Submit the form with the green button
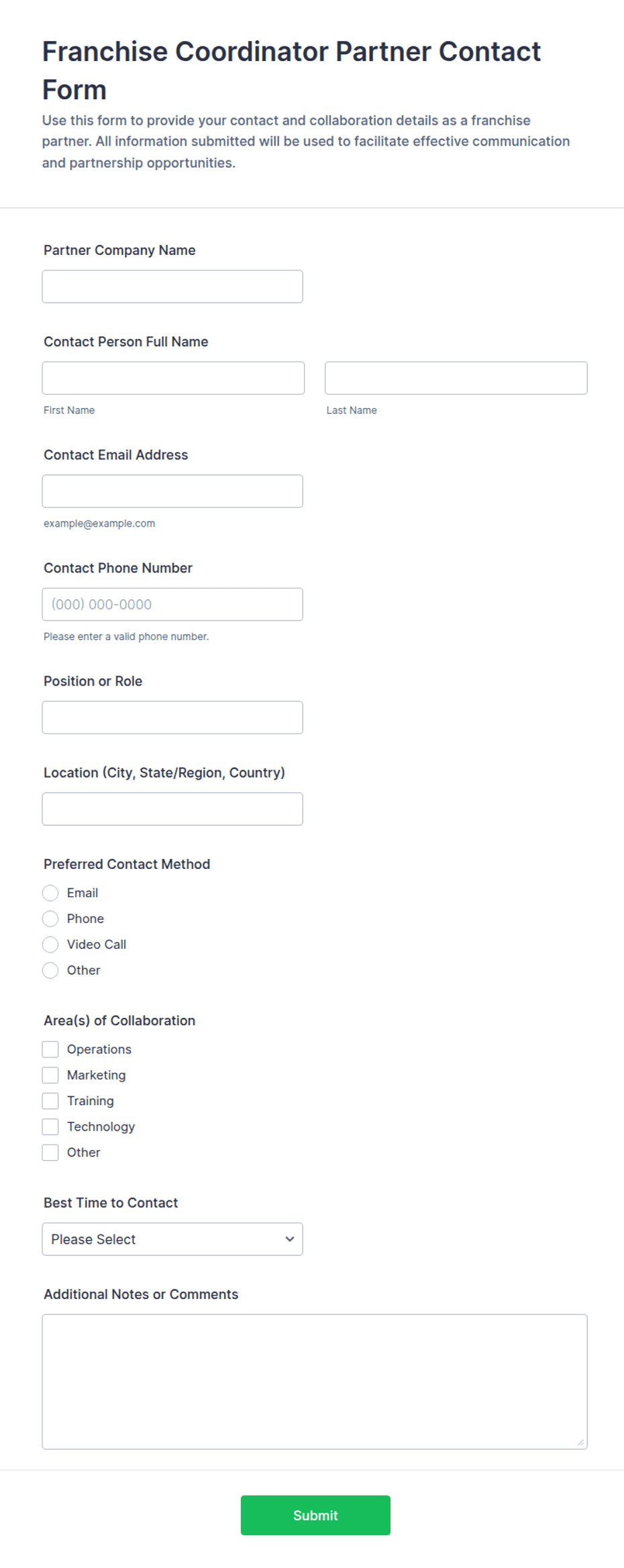This screenshot has height=1568, width=624. (315, 1515)
